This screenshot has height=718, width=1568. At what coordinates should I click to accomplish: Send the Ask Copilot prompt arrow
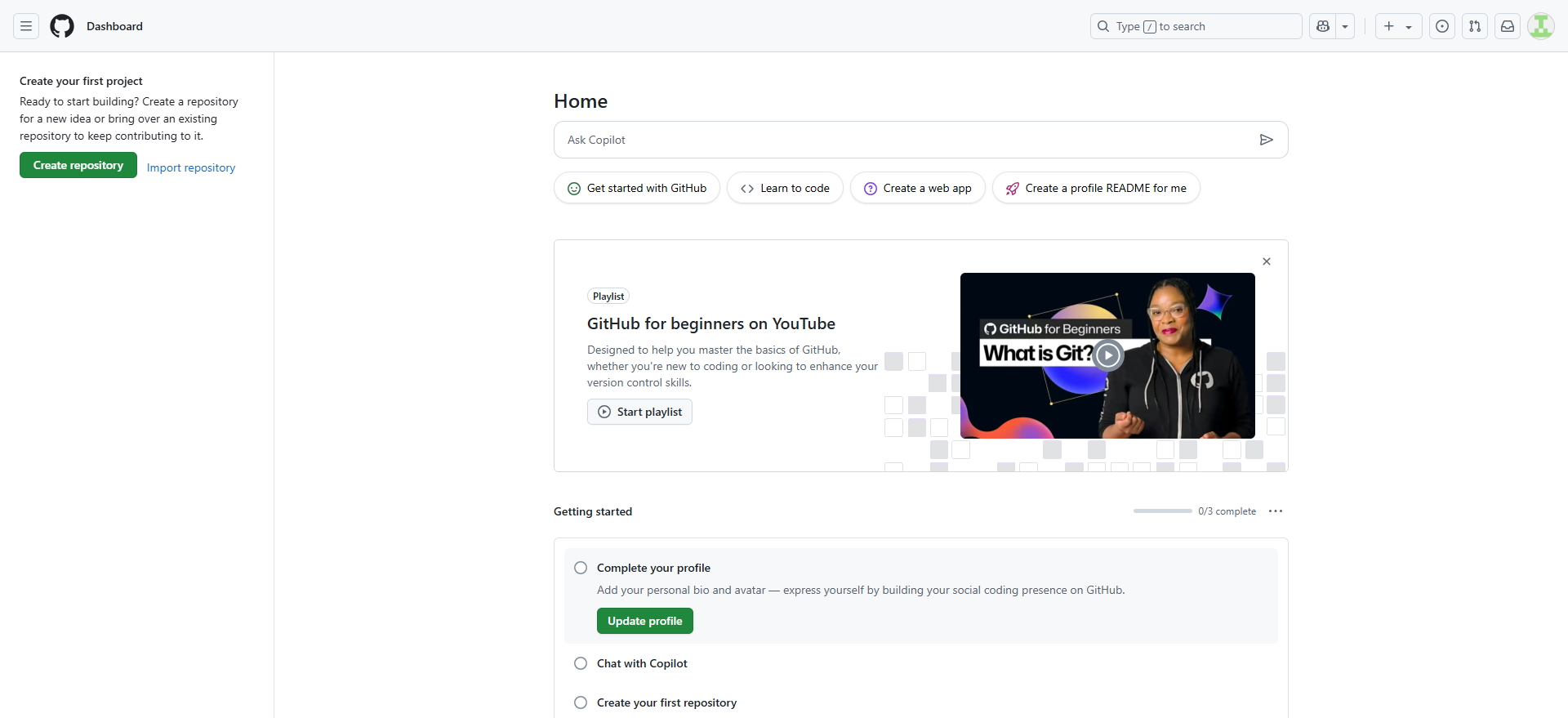[x=1266, y=140]
